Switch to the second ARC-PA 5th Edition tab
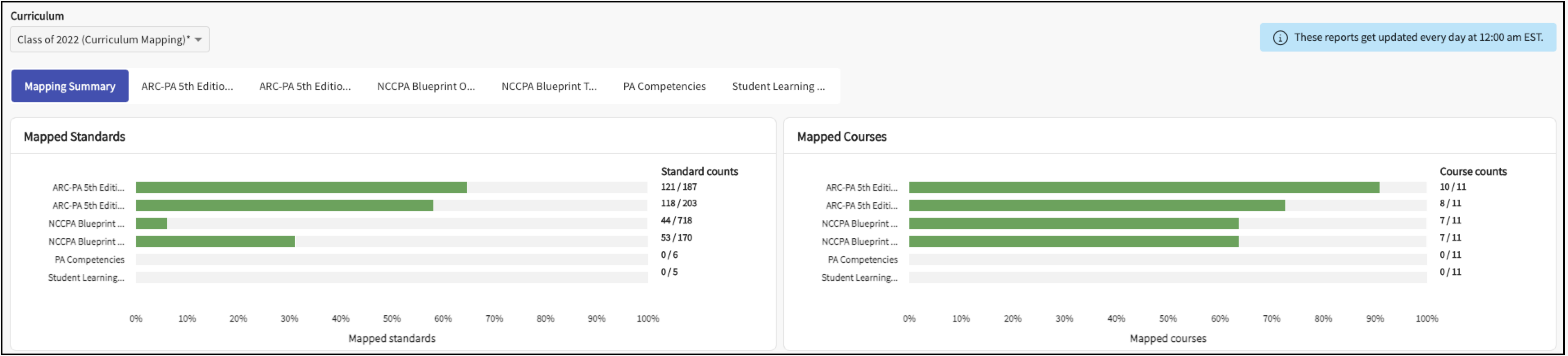Viewport: 1568px width, 356px height. coord(305,86)
